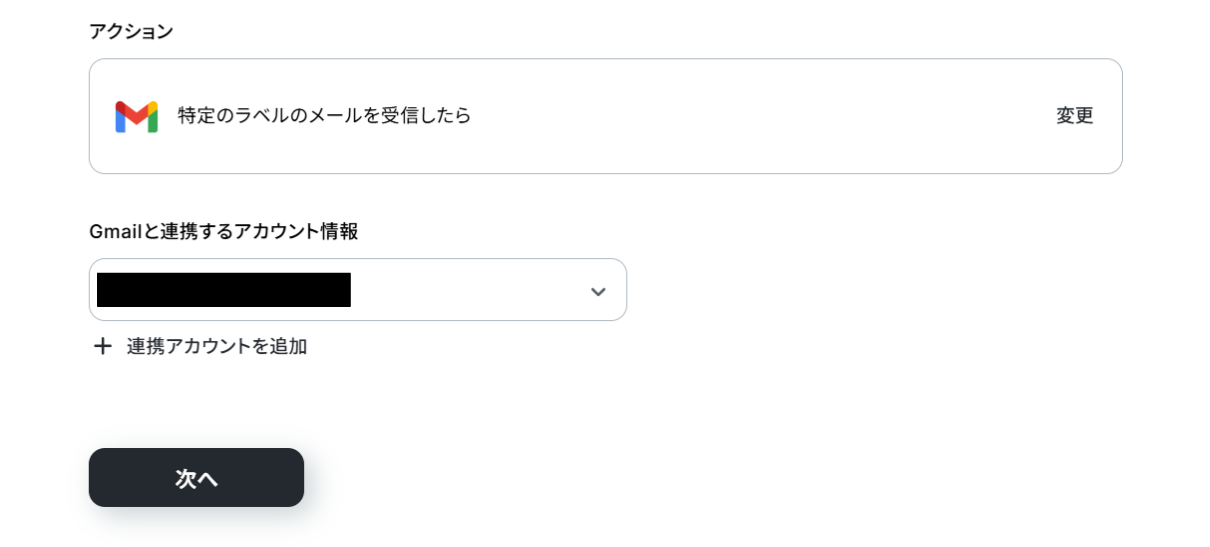
Task: Click the blacked-out selected account value
Action: tap(224, 290)
